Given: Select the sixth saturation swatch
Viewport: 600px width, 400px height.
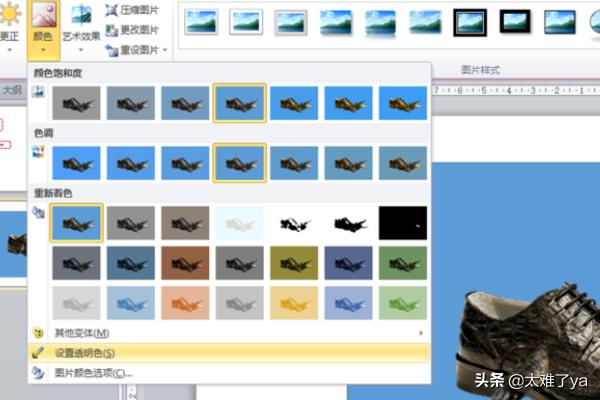Looking at the screenshot, I should [348, 103].
